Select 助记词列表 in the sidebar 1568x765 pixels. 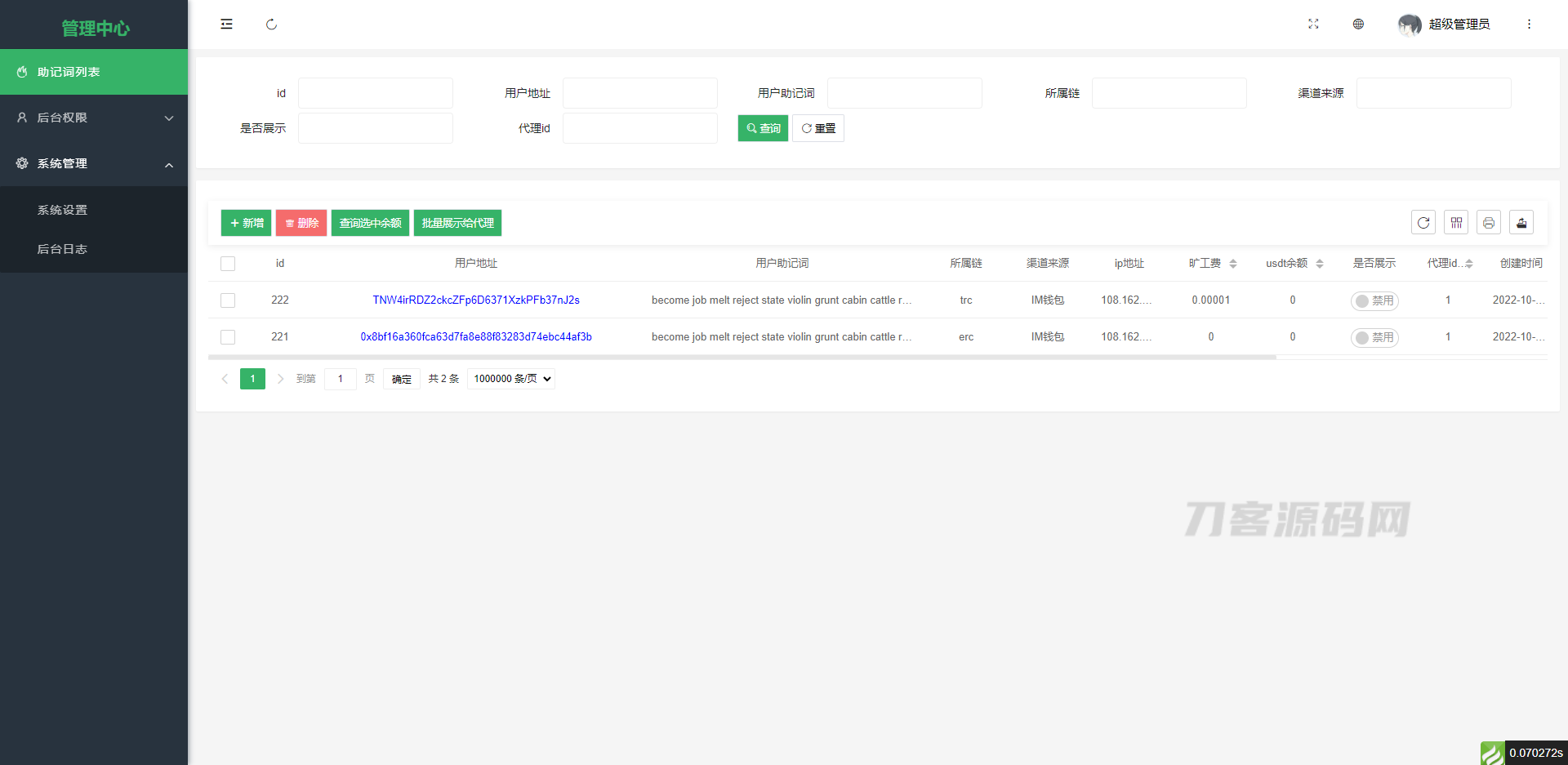94,72
